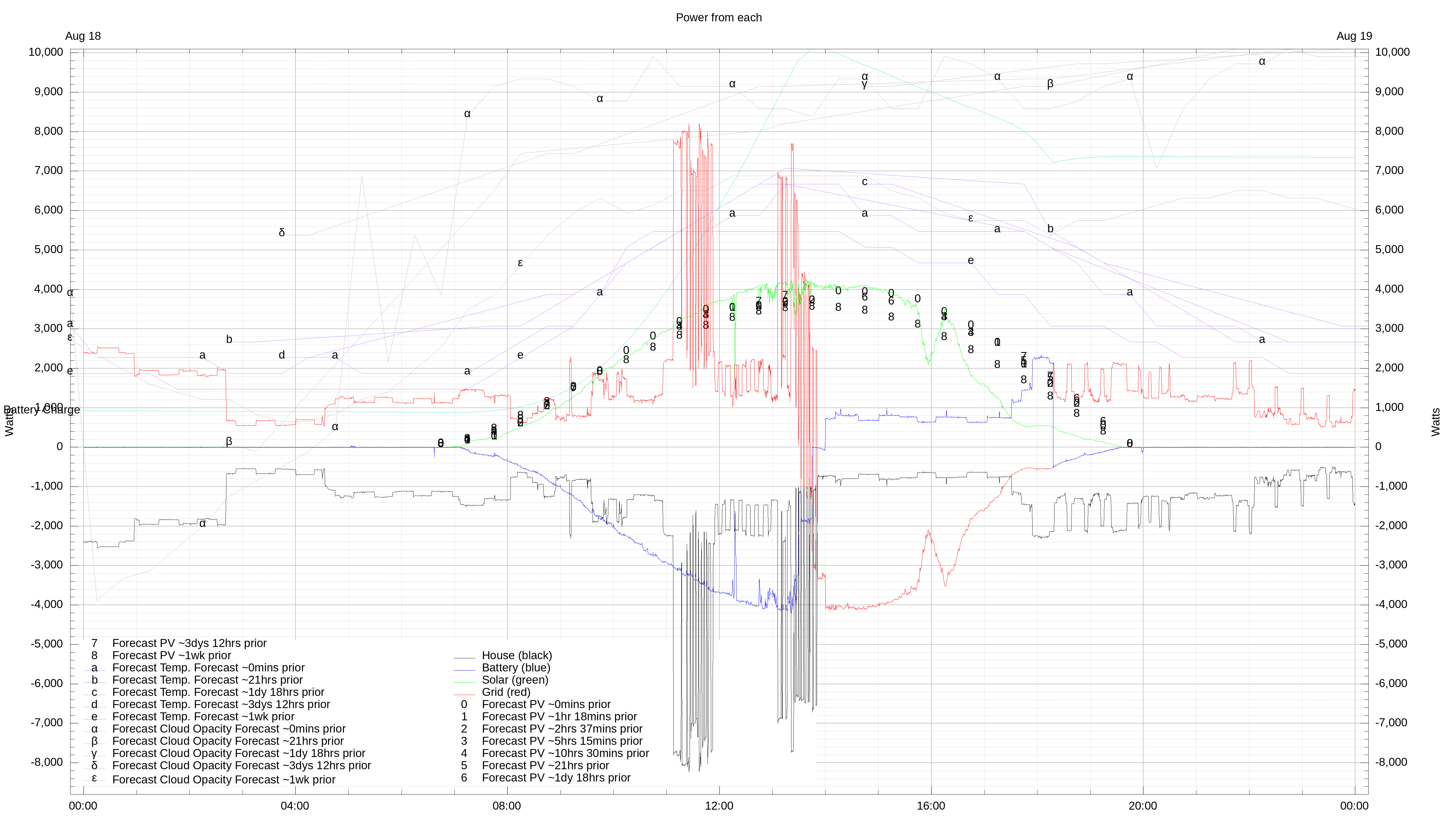Image resolution: width=1456 pixels, height=819 pixels.
Task: Click legend 'Forecast Temp. Forecast ~0mins prior'
Action: click(x=208, y=667)
